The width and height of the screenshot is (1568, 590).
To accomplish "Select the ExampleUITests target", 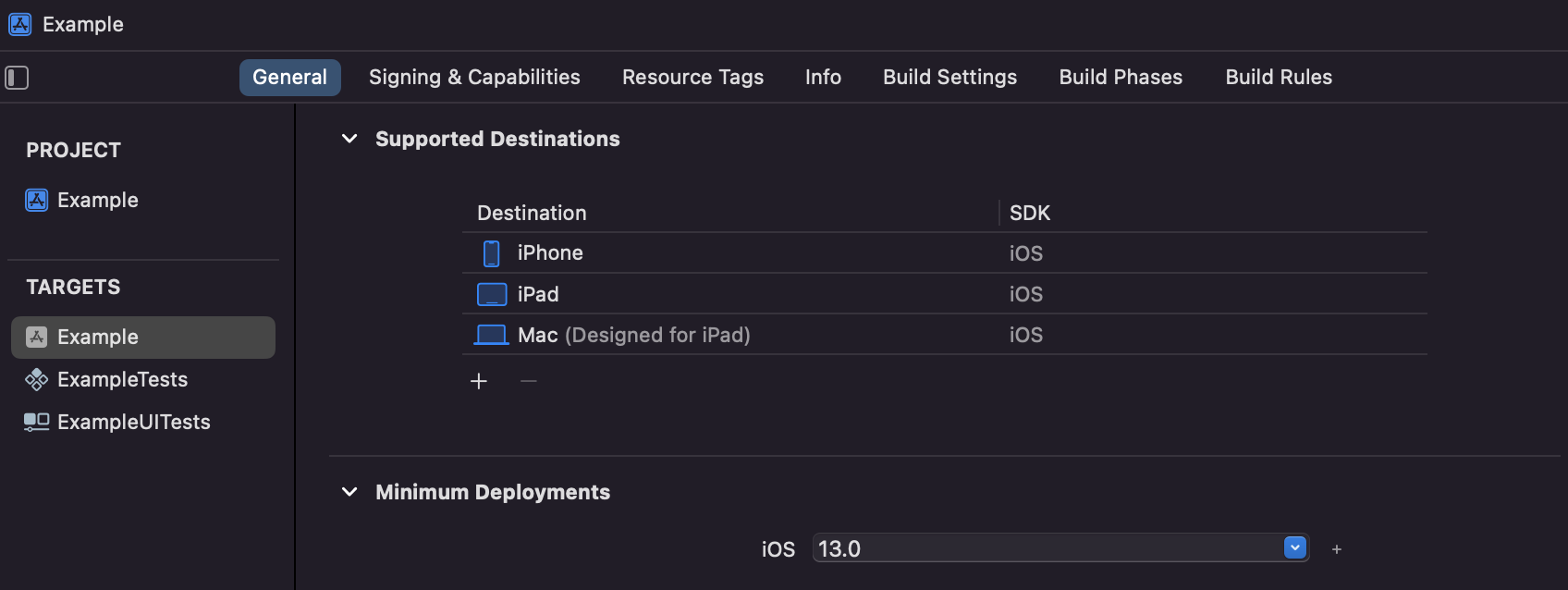I will [x=143, y=422].
